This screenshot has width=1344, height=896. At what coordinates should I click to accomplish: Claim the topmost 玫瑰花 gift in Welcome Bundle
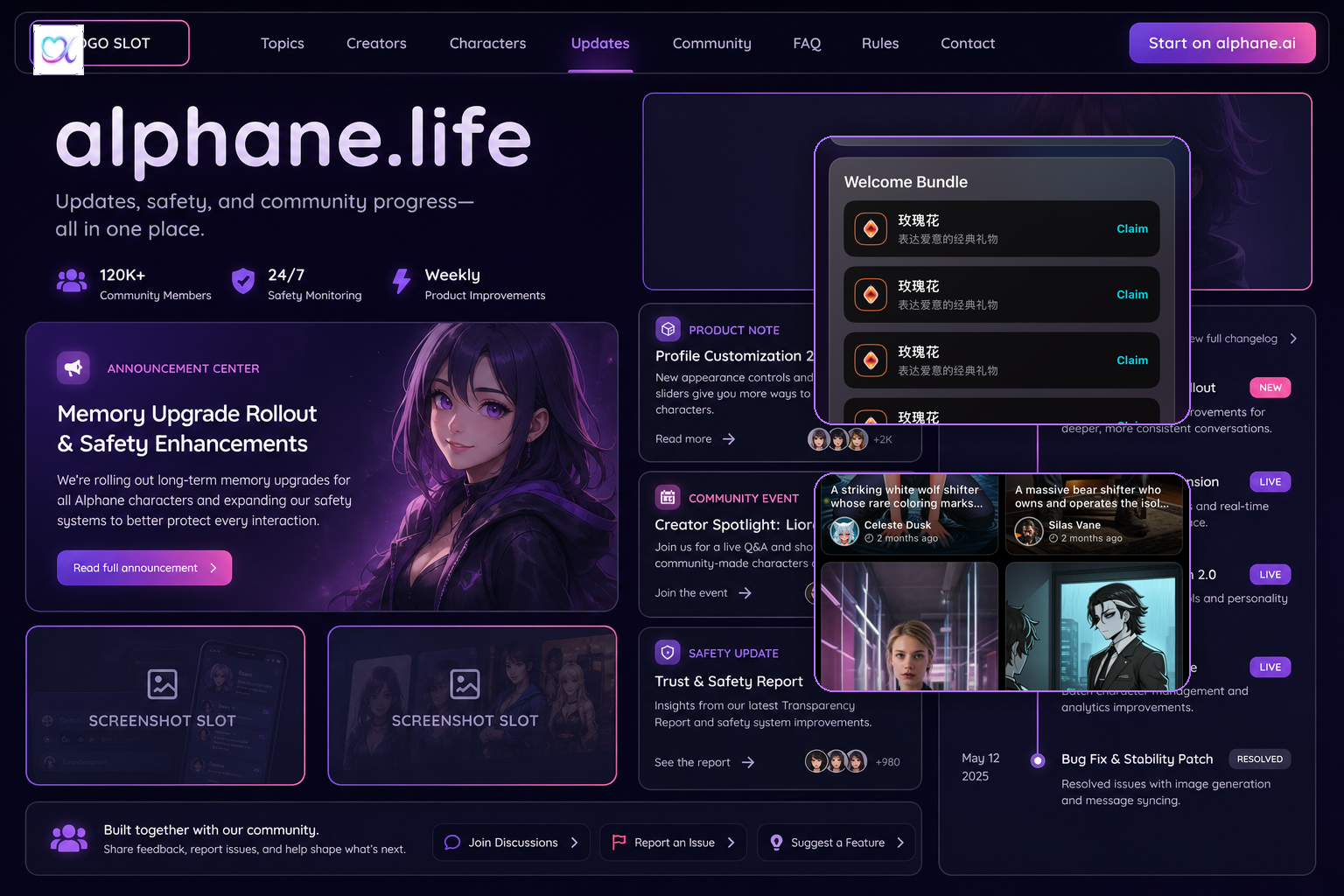(x=1131, y=229)
